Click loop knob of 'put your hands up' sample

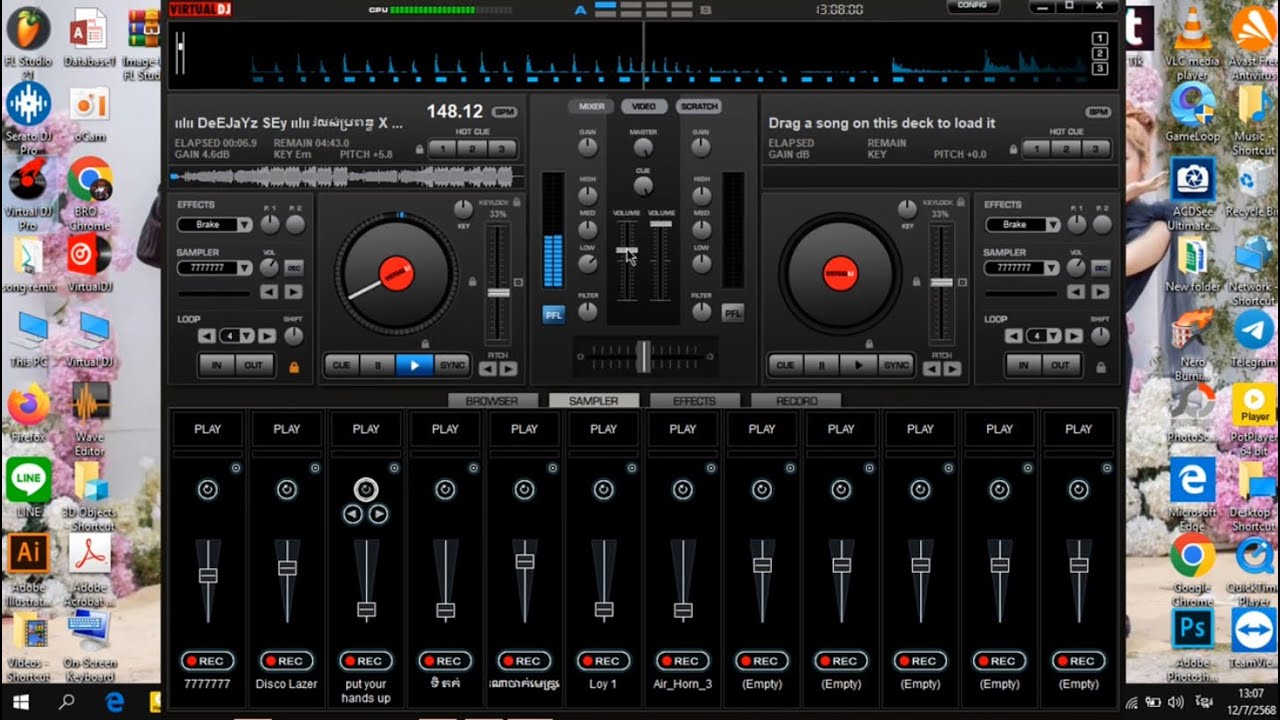366,489
